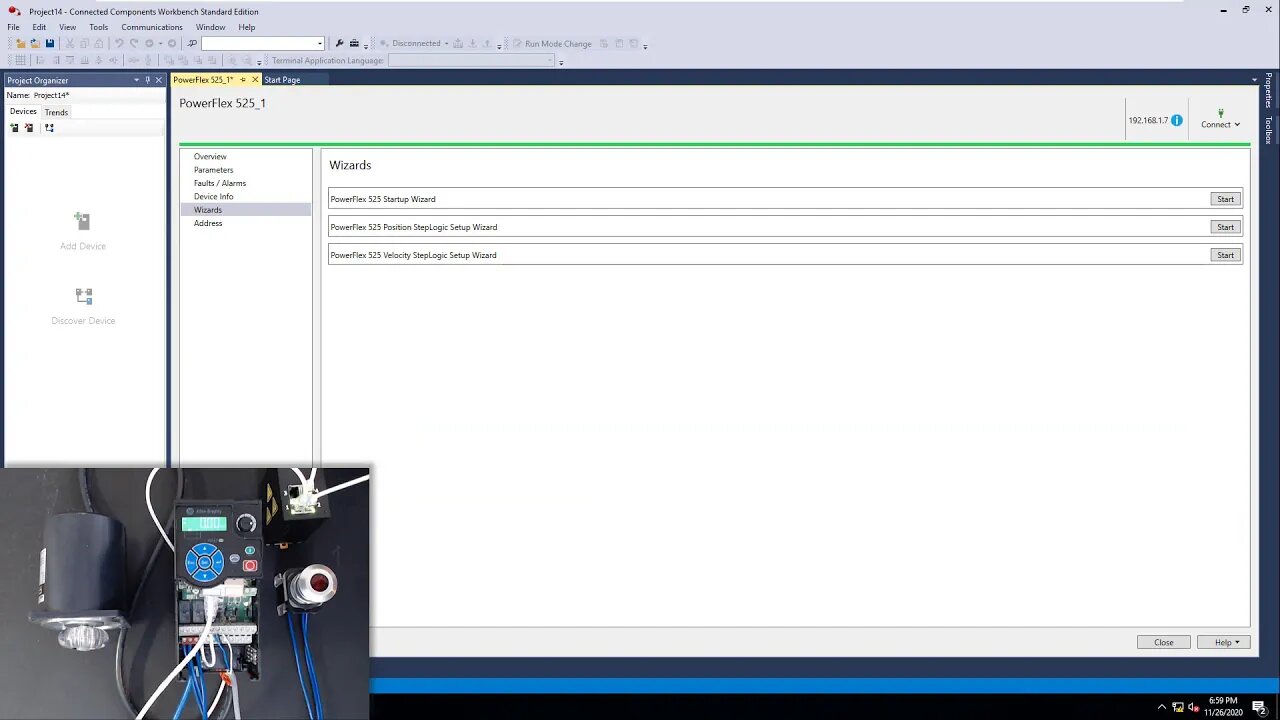The height and width of the screenshot is (720, 1280).
Task: Click the grid icon on second toolbar row
Action: (x=20, y=61)
